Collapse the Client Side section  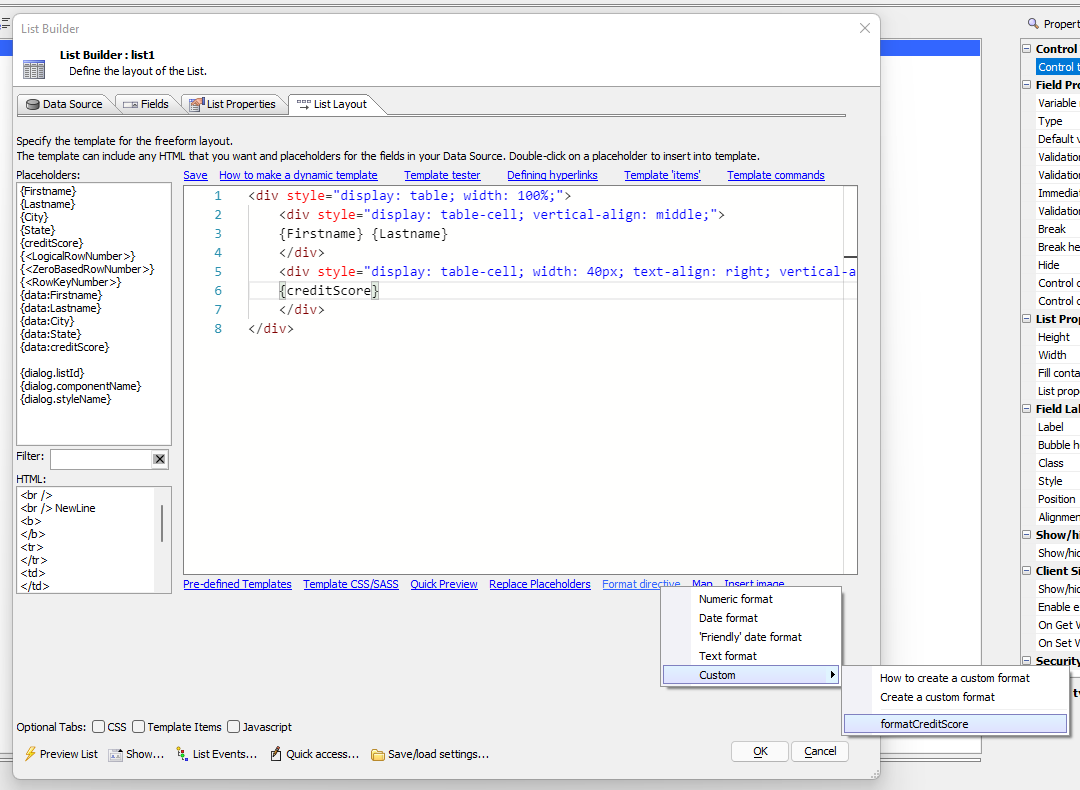click(x=1026, y=571)
